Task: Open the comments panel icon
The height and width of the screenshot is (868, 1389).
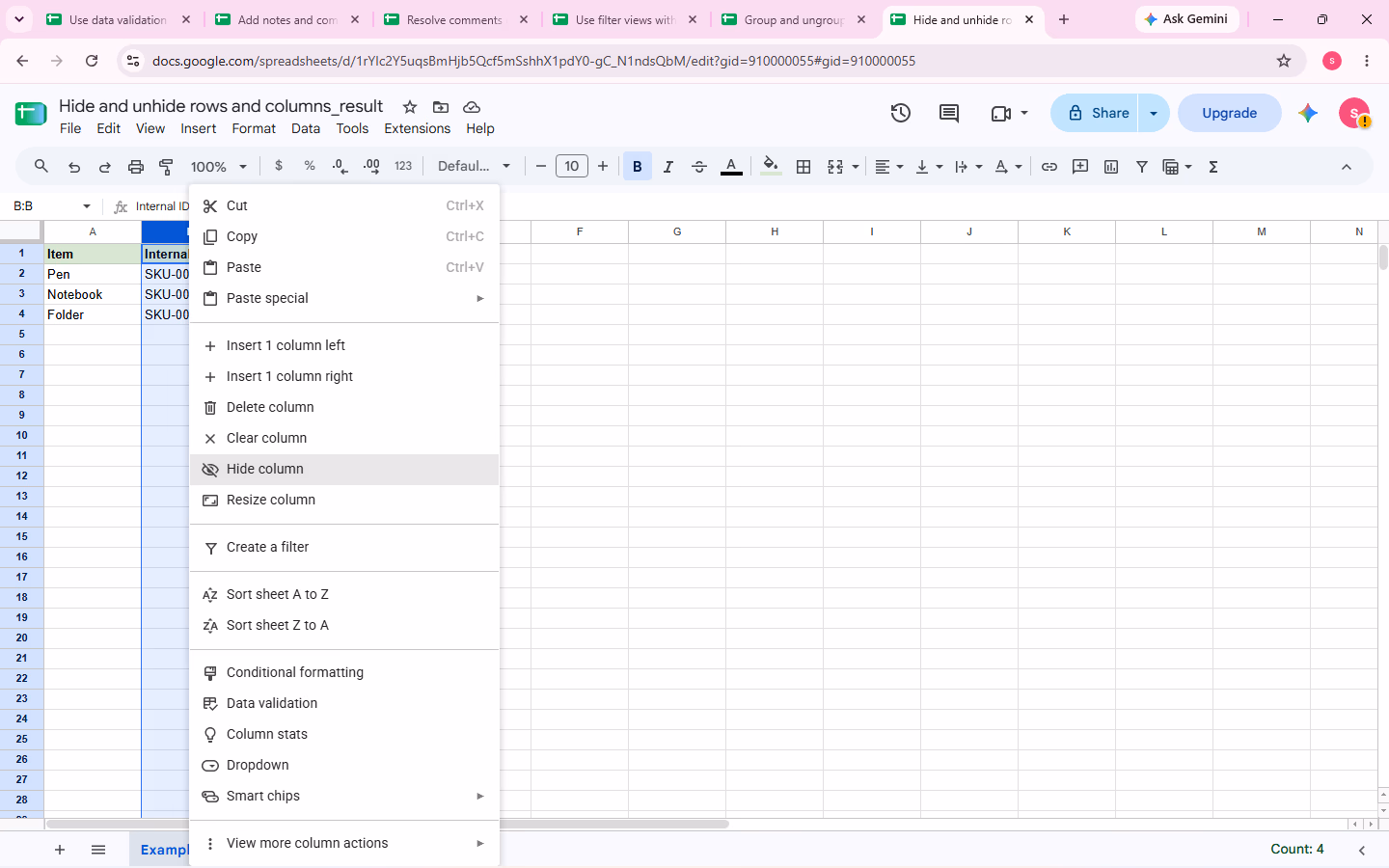Action: point(949,113)
